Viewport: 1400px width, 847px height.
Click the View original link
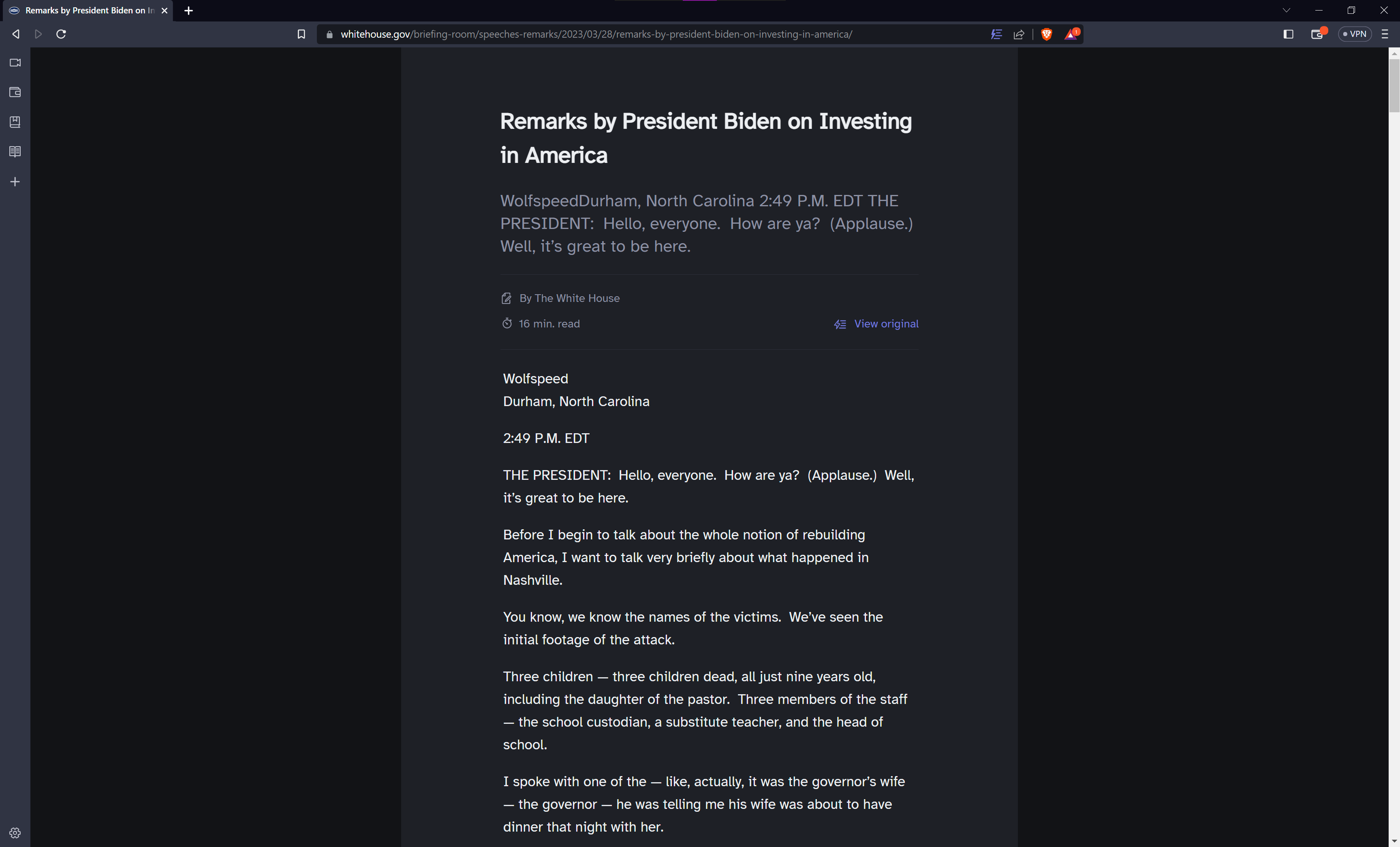pyautogui.click(x=885, y=324)
